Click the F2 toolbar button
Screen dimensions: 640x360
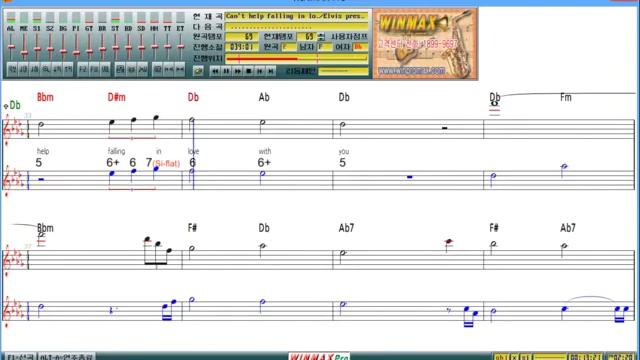pos(83,70)
